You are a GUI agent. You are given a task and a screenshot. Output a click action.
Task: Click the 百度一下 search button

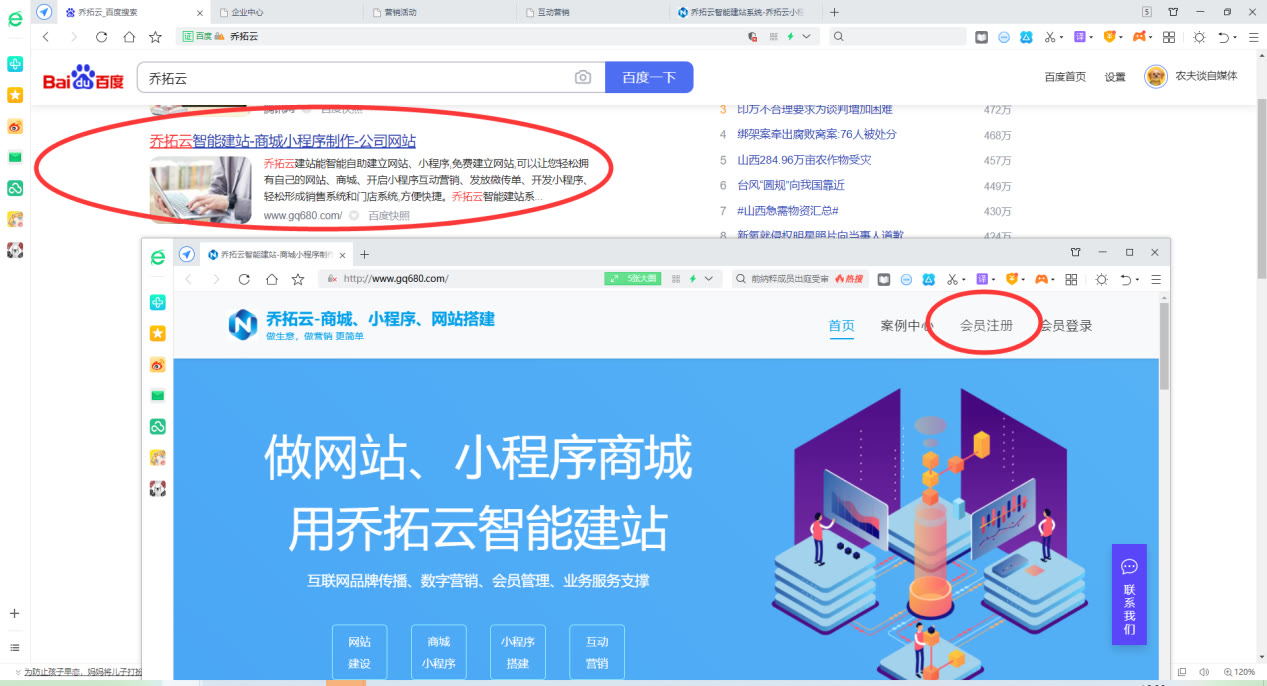(x=648, y=77)
